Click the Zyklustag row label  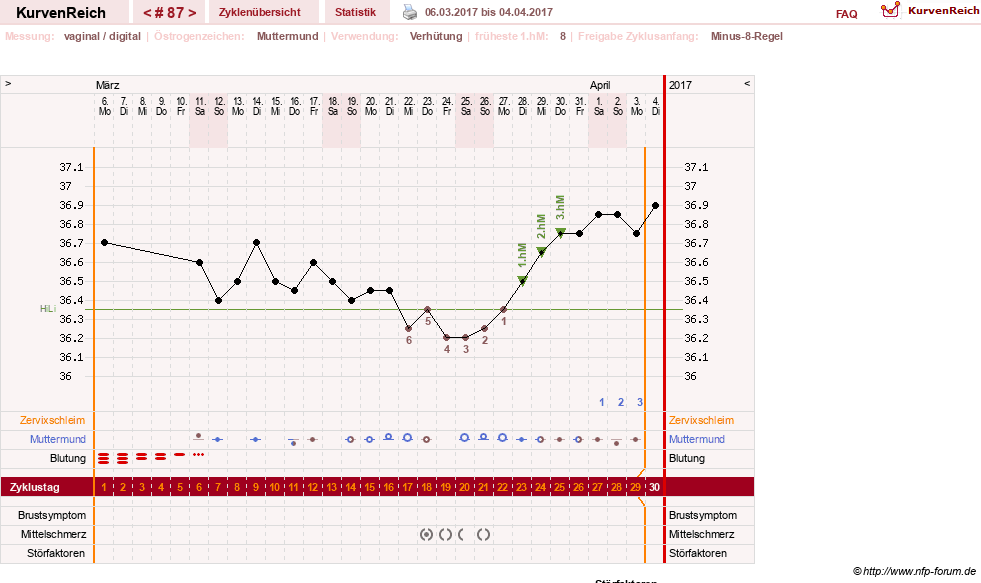(34, 487)
